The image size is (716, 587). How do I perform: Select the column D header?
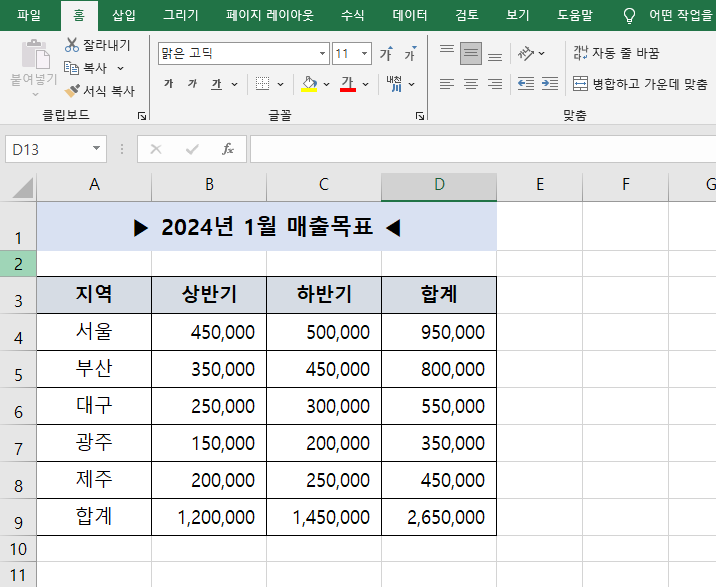click(439, 185)
